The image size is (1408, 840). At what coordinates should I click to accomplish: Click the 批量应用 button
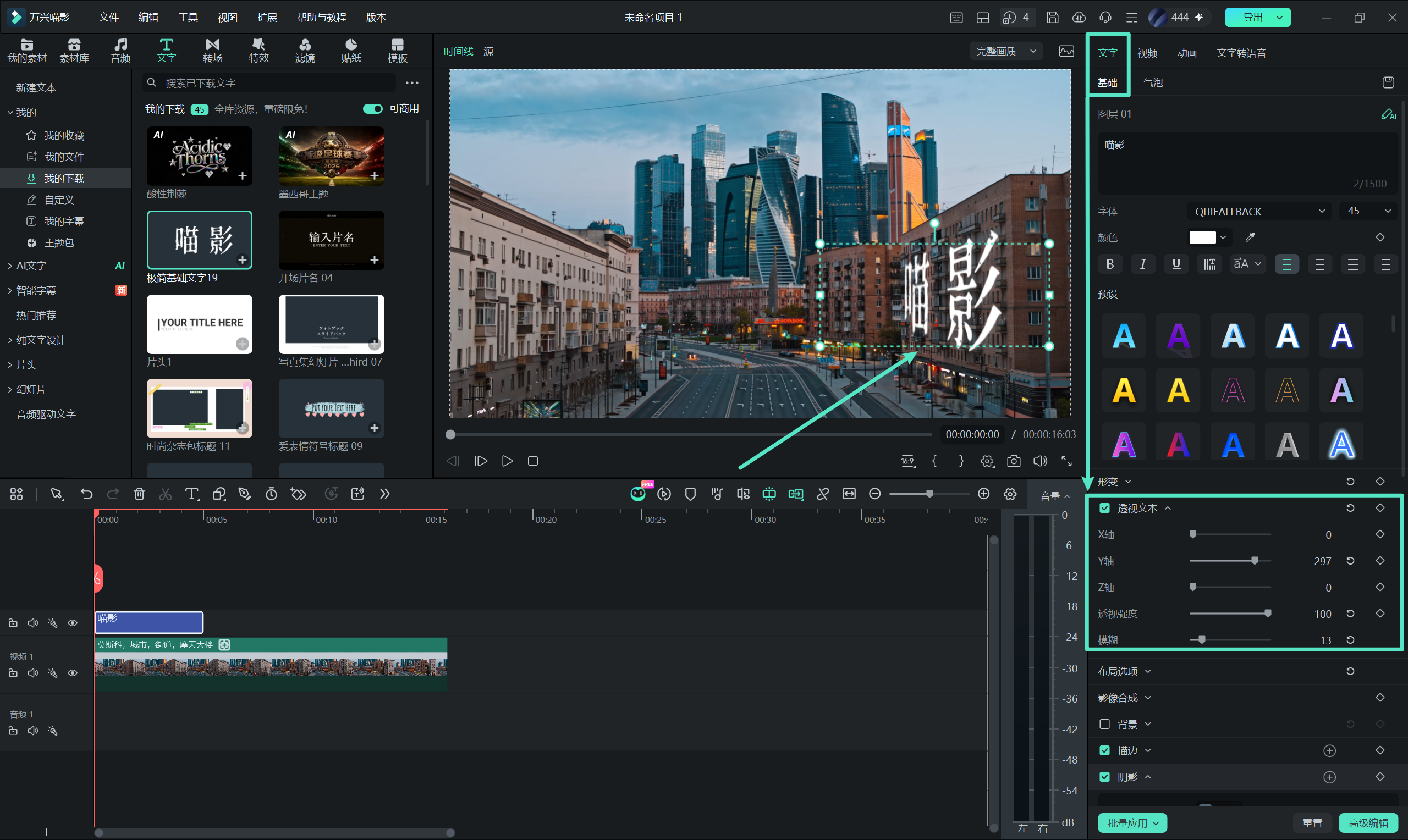pyautogui.click(x=1132, y=823)
